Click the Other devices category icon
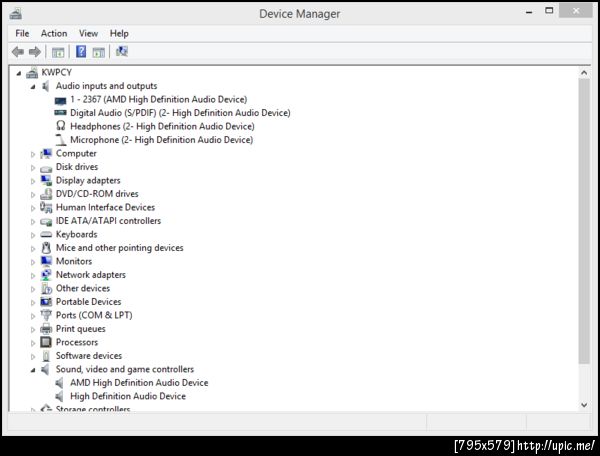 46,288
